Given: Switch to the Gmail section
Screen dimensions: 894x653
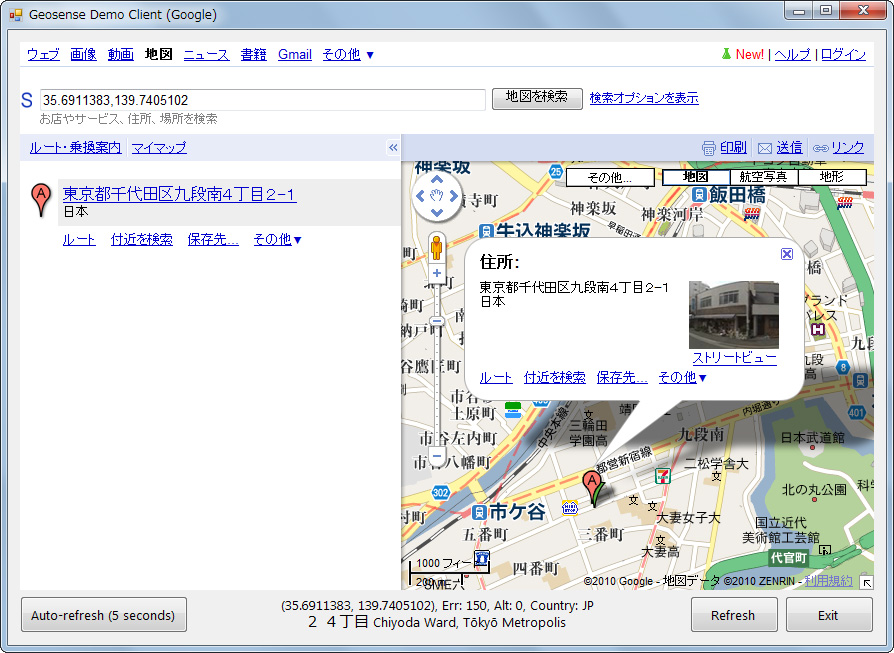Looking at the screenshot, I should click(x=294, y=54).
